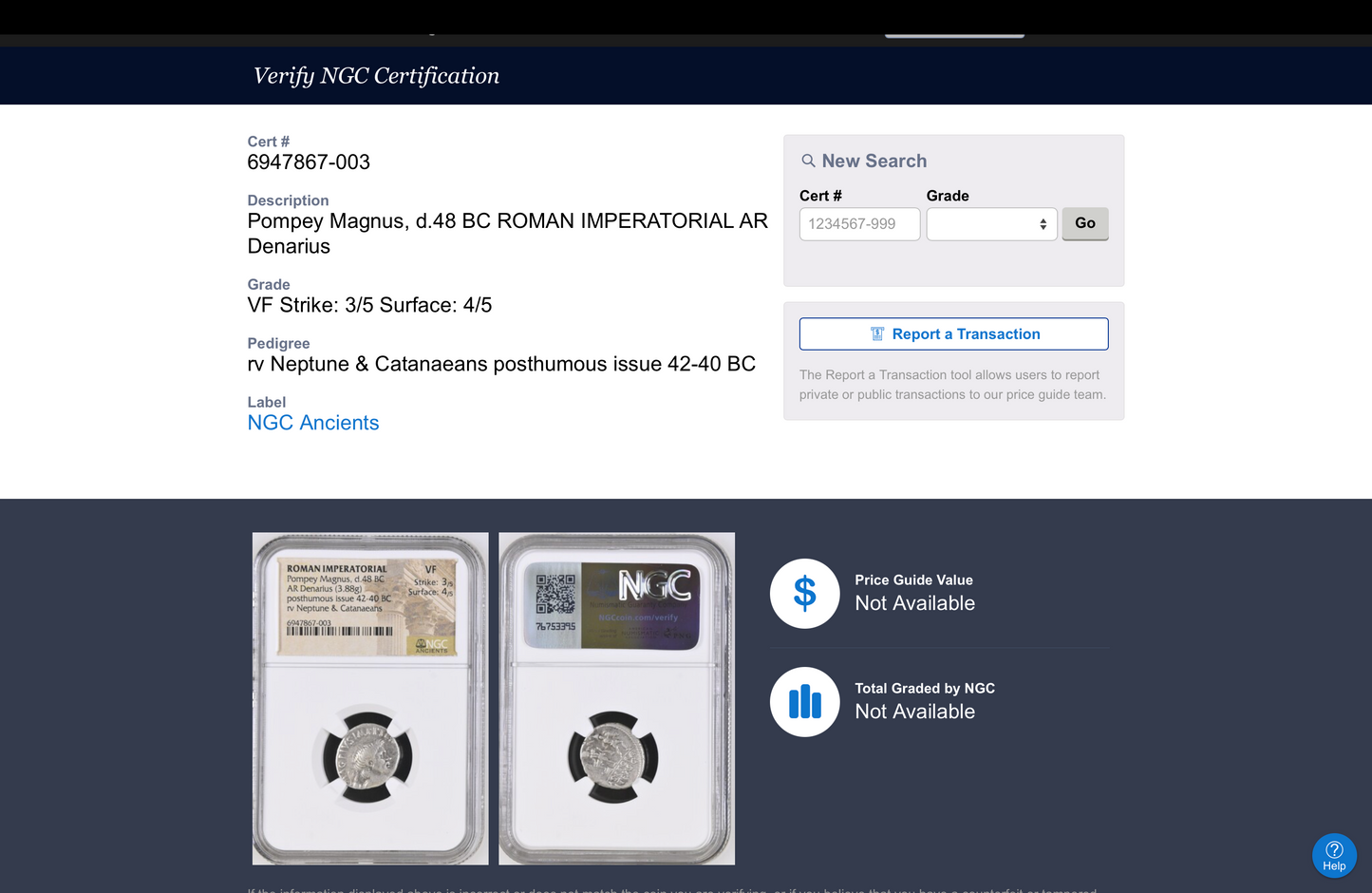
Task: Click the Price Guide Value Not Available text
Action: (914, 603)
